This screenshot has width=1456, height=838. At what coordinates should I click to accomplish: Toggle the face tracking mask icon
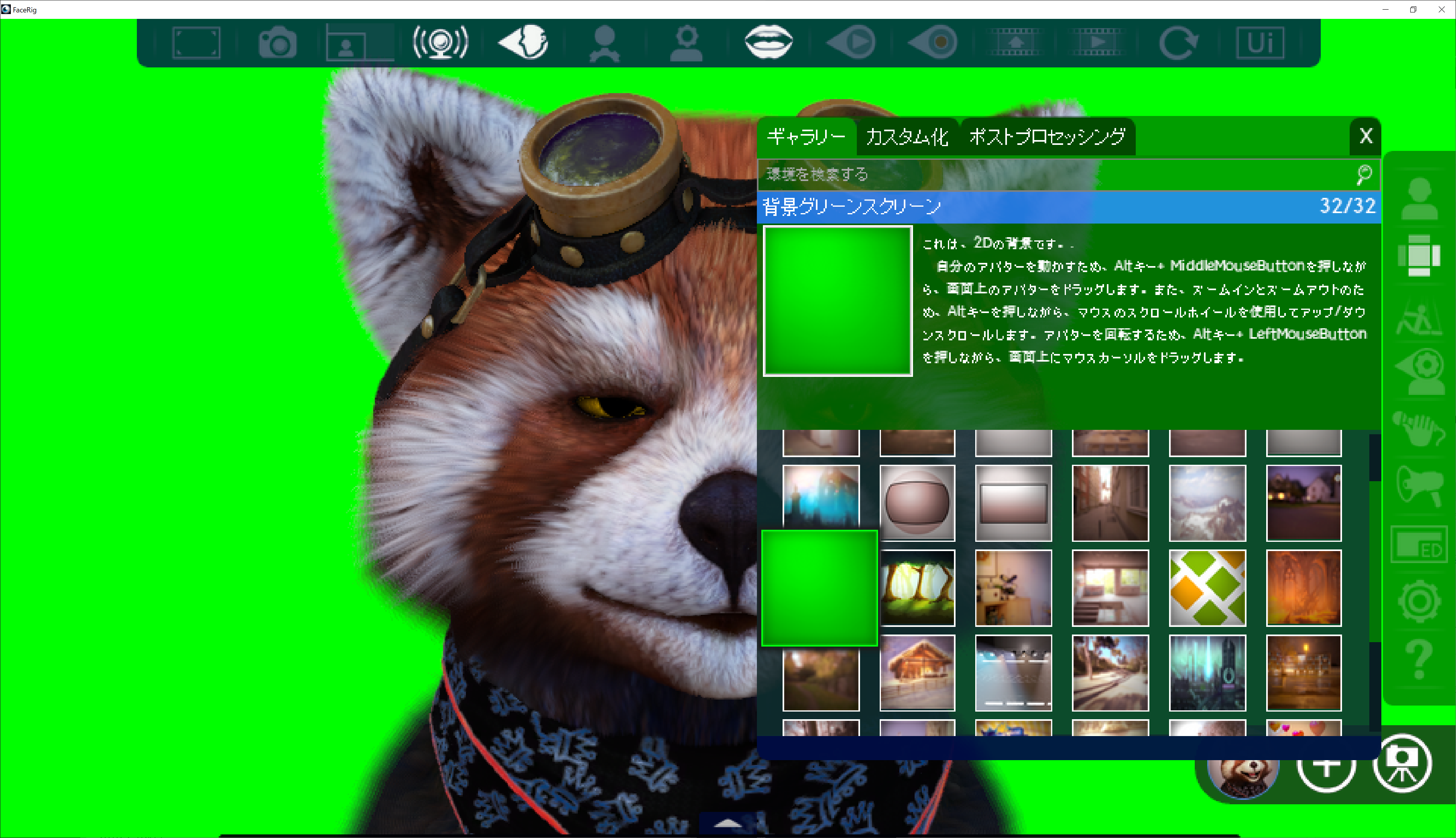click(x=523, y=43)
